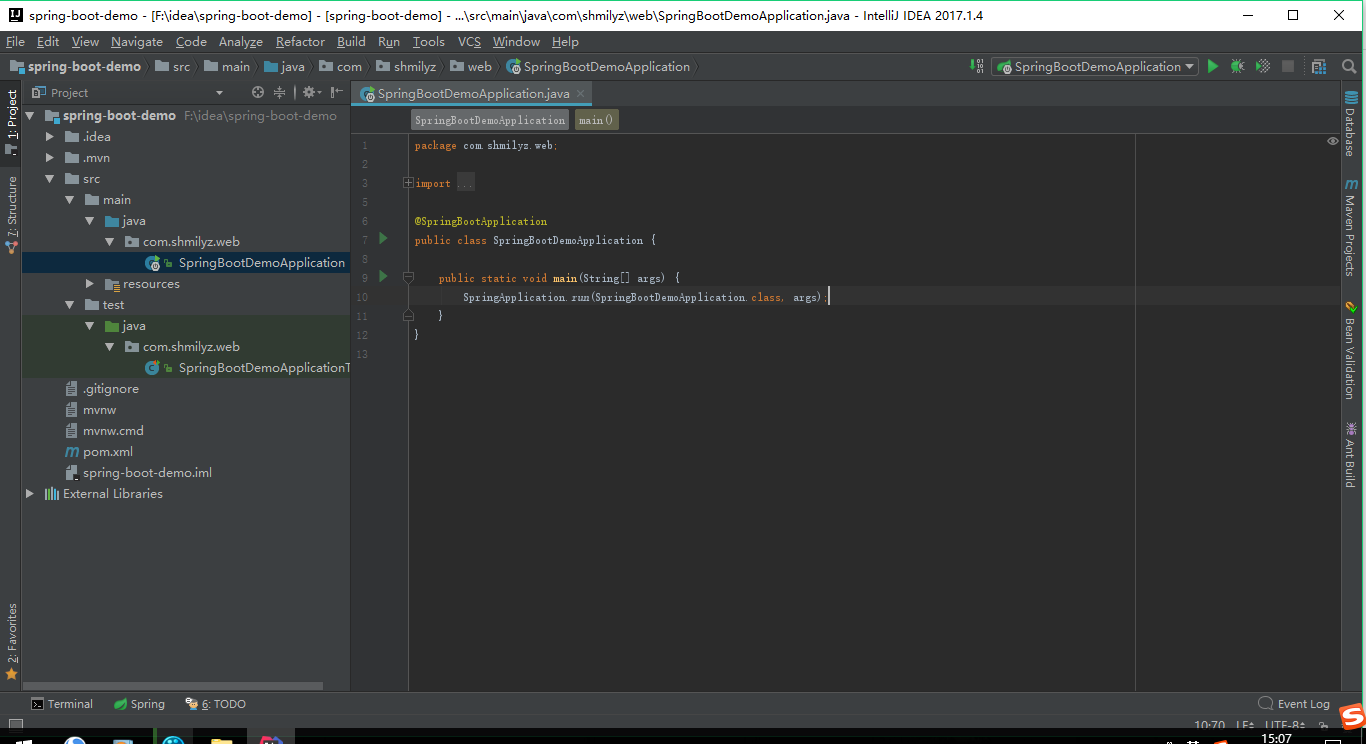The height and width of the screenshot is (744, 1366).
Task: Open the Terminal tool window
Action: coord(62,703)
